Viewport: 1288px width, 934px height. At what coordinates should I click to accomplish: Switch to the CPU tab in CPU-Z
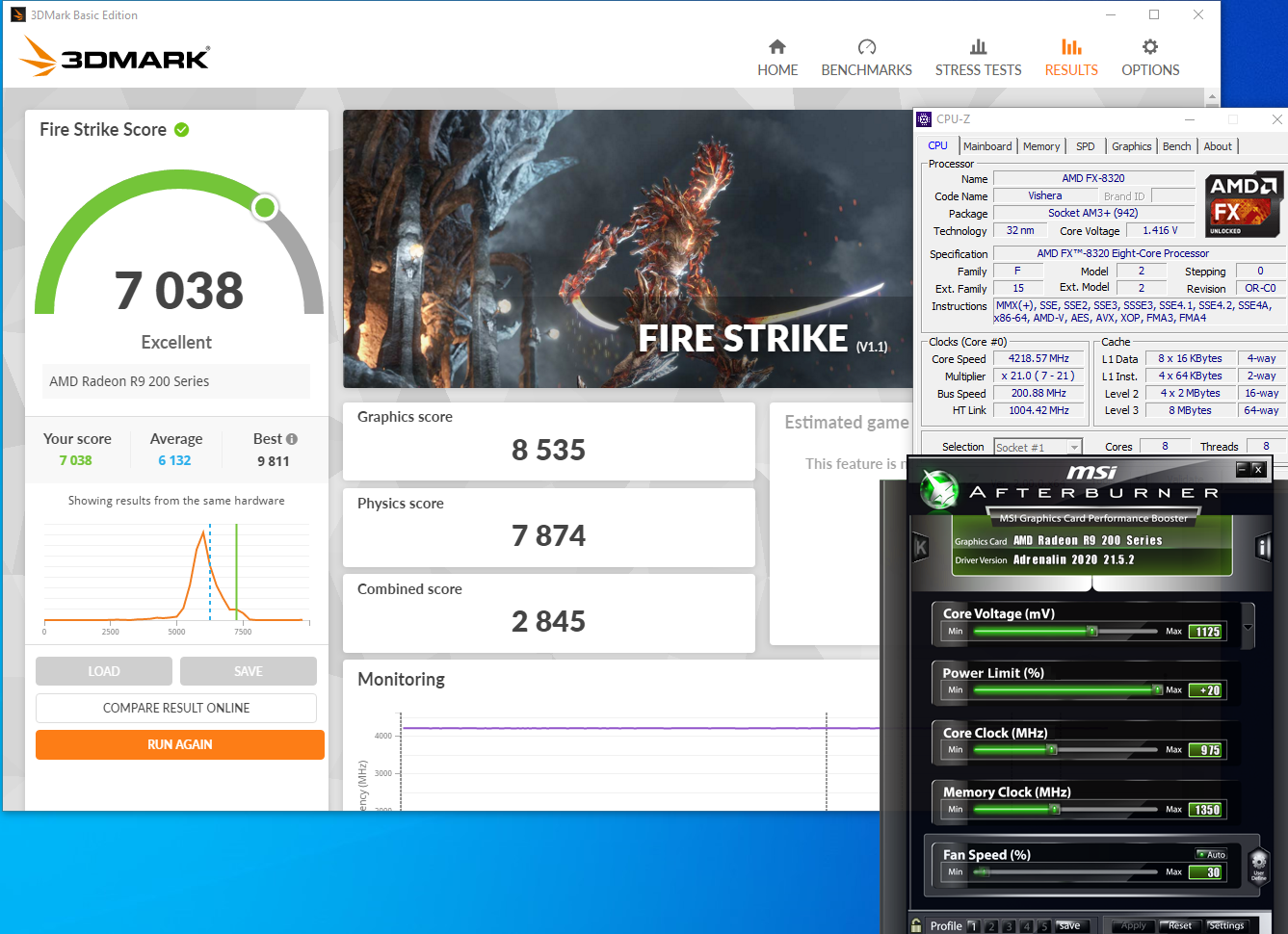coord(938,145)
